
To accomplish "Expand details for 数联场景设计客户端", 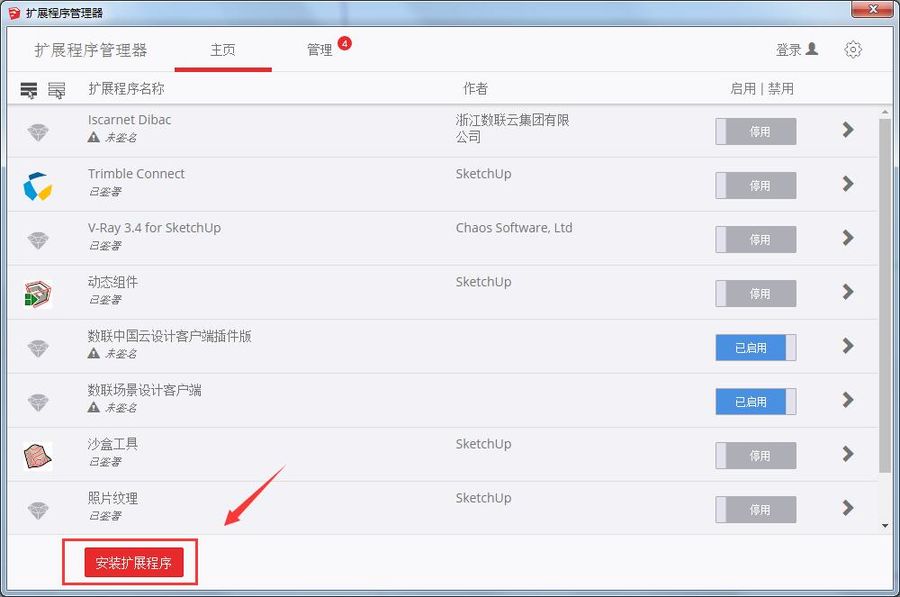I will (848, 400).
